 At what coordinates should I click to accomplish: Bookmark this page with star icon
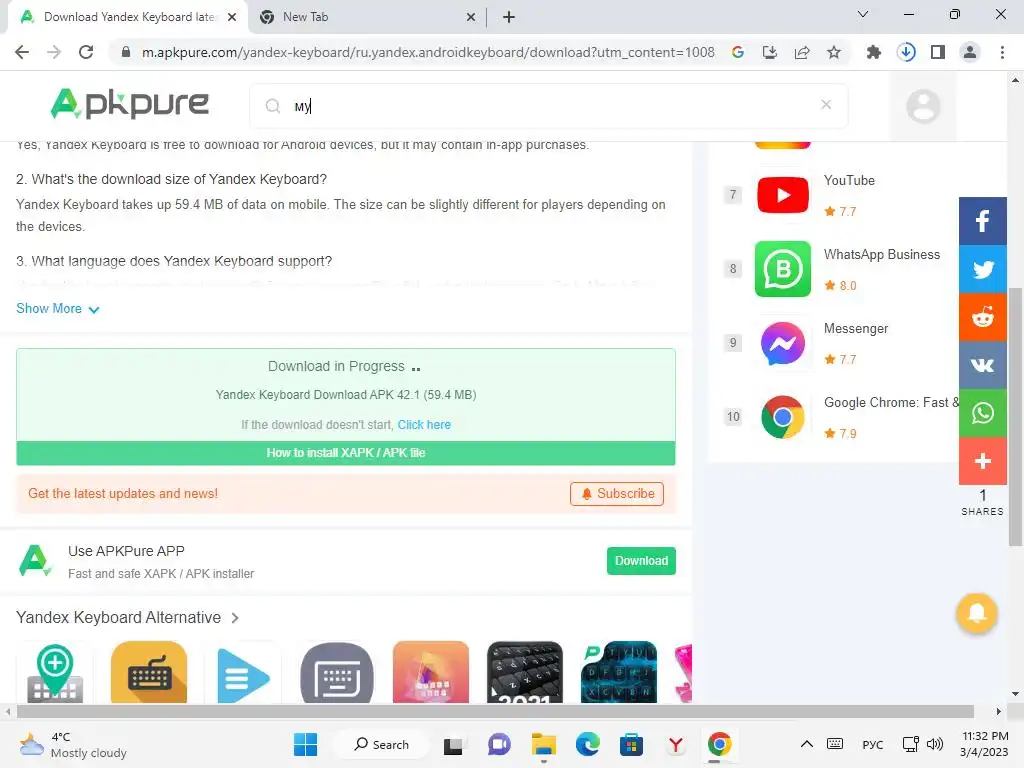(834, 52)
